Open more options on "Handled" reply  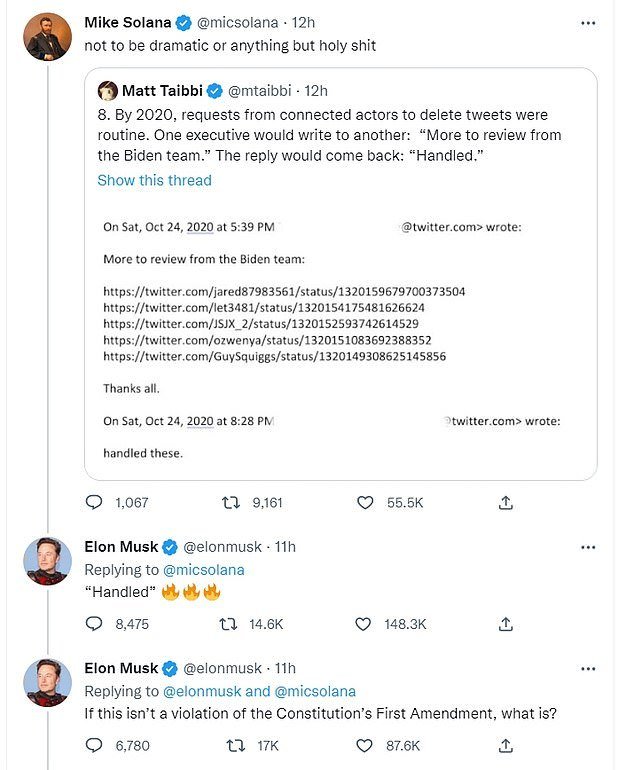point(589,547)
